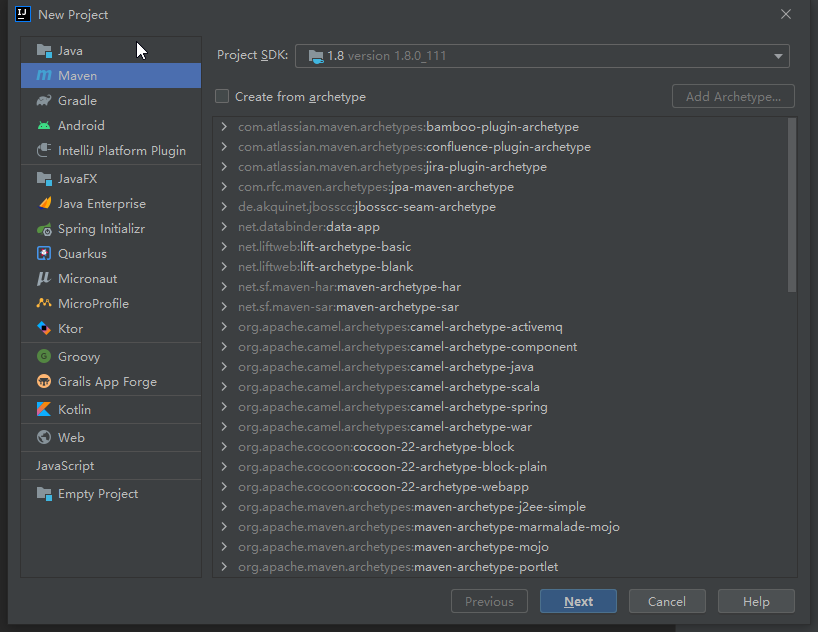Expand confluence-plugin-archetype entry
Image resolution: width=818 pixels, height=632 pixels.
tap(224, 147)
